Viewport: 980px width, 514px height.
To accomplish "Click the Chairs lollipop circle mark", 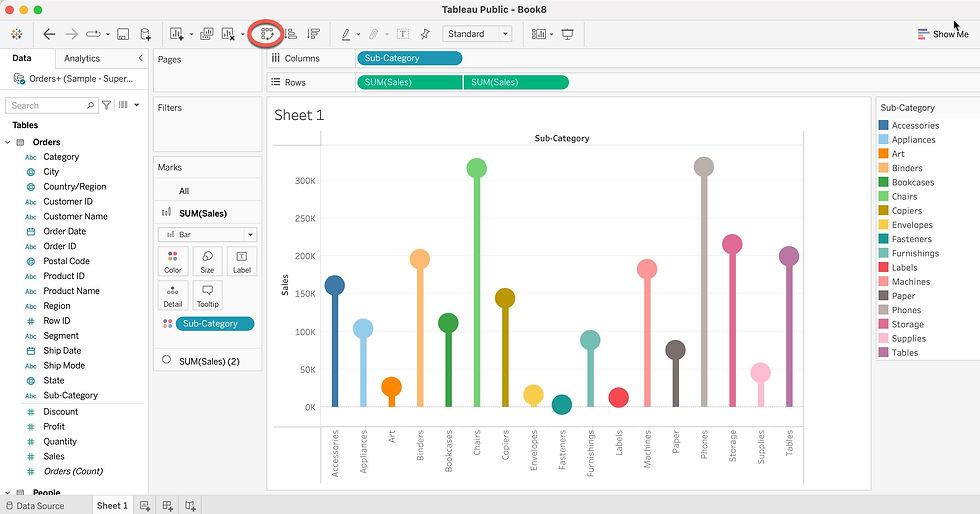I will (x=476, y=168).
